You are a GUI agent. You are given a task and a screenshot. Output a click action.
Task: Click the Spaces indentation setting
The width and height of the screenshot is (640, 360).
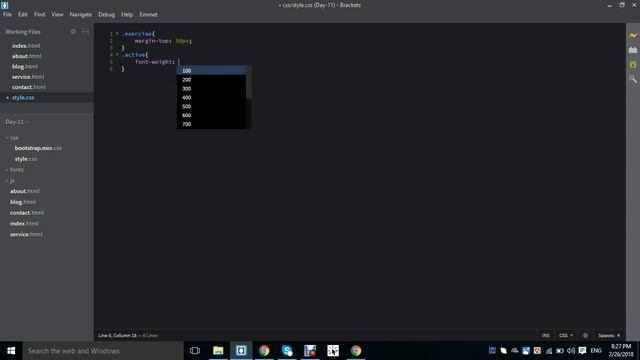point(609,336)
